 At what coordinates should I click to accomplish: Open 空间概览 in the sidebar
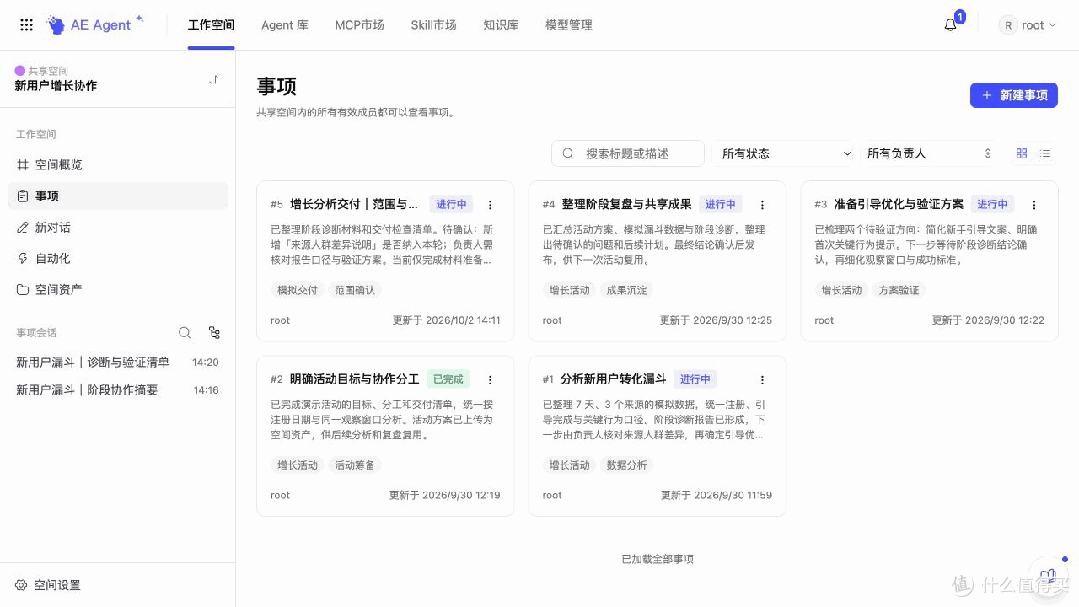[x=118, y=164]
